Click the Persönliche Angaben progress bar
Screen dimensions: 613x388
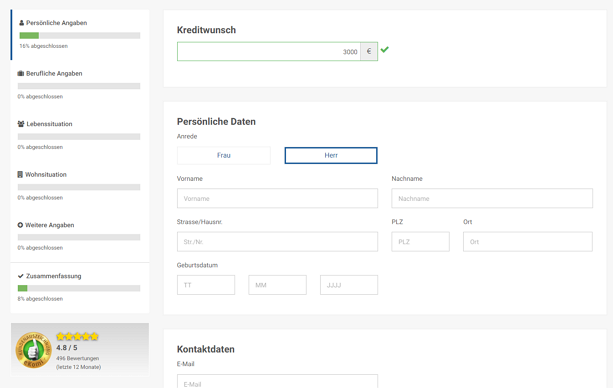(x=80, y=36)
